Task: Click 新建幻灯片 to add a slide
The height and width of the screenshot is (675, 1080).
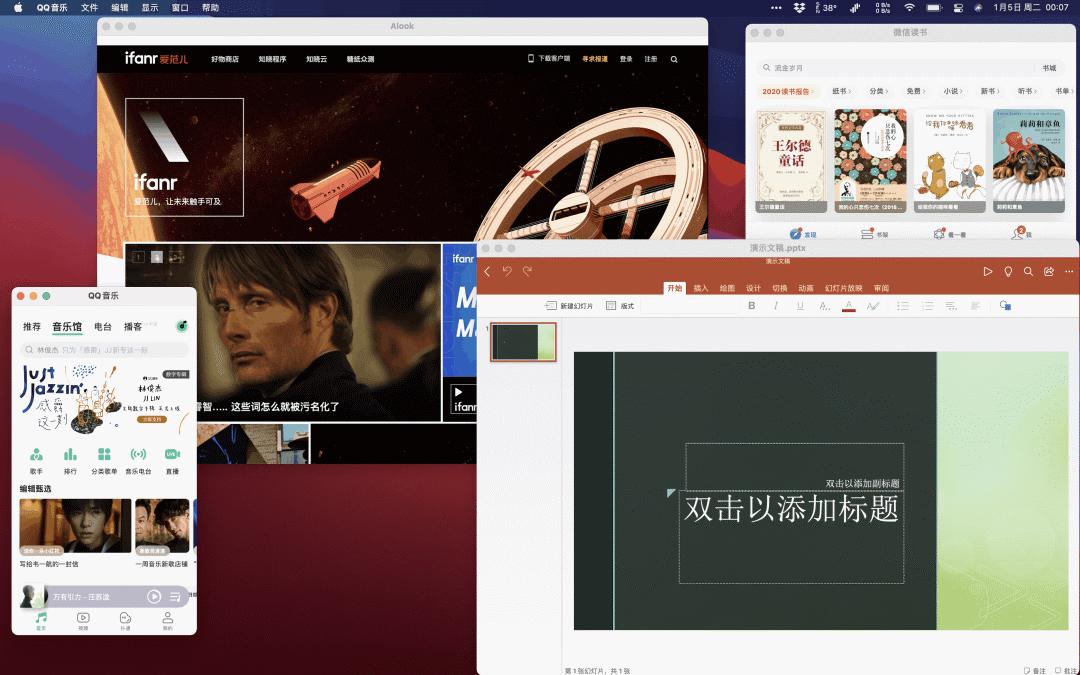Action: (x=569, y=306)
